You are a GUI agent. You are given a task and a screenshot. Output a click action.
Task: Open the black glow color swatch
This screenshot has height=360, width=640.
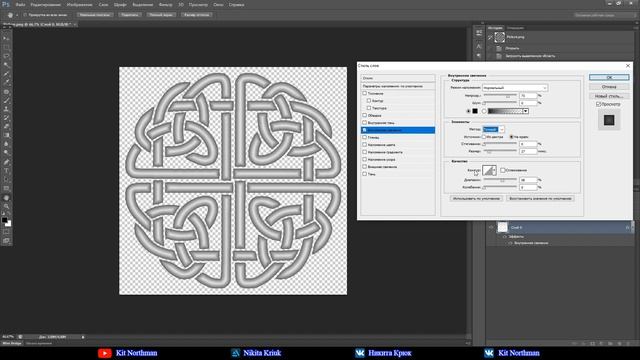475,111
